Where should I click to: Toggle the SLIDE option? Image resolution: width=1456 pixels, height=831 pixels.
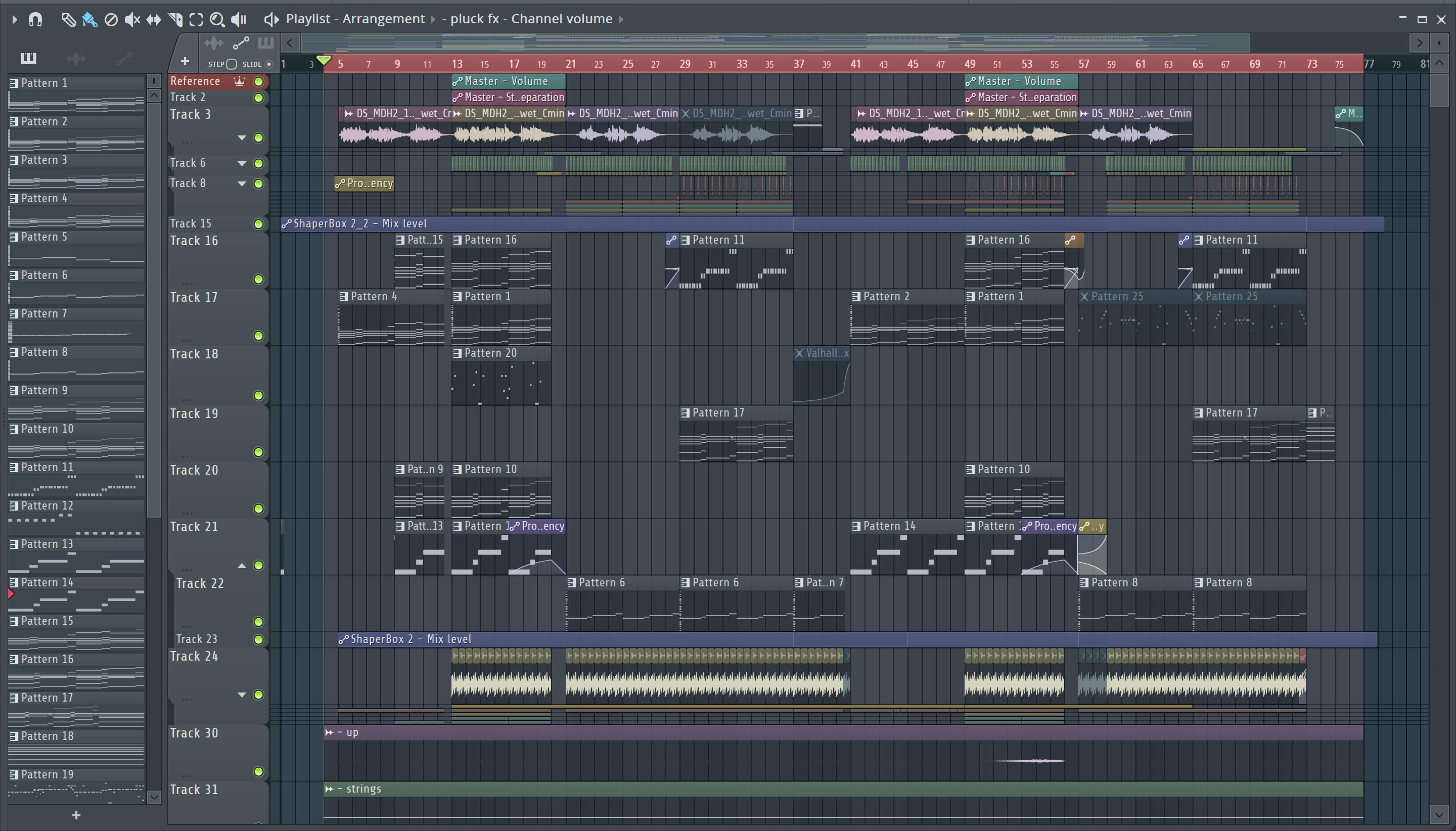point(269,64)
